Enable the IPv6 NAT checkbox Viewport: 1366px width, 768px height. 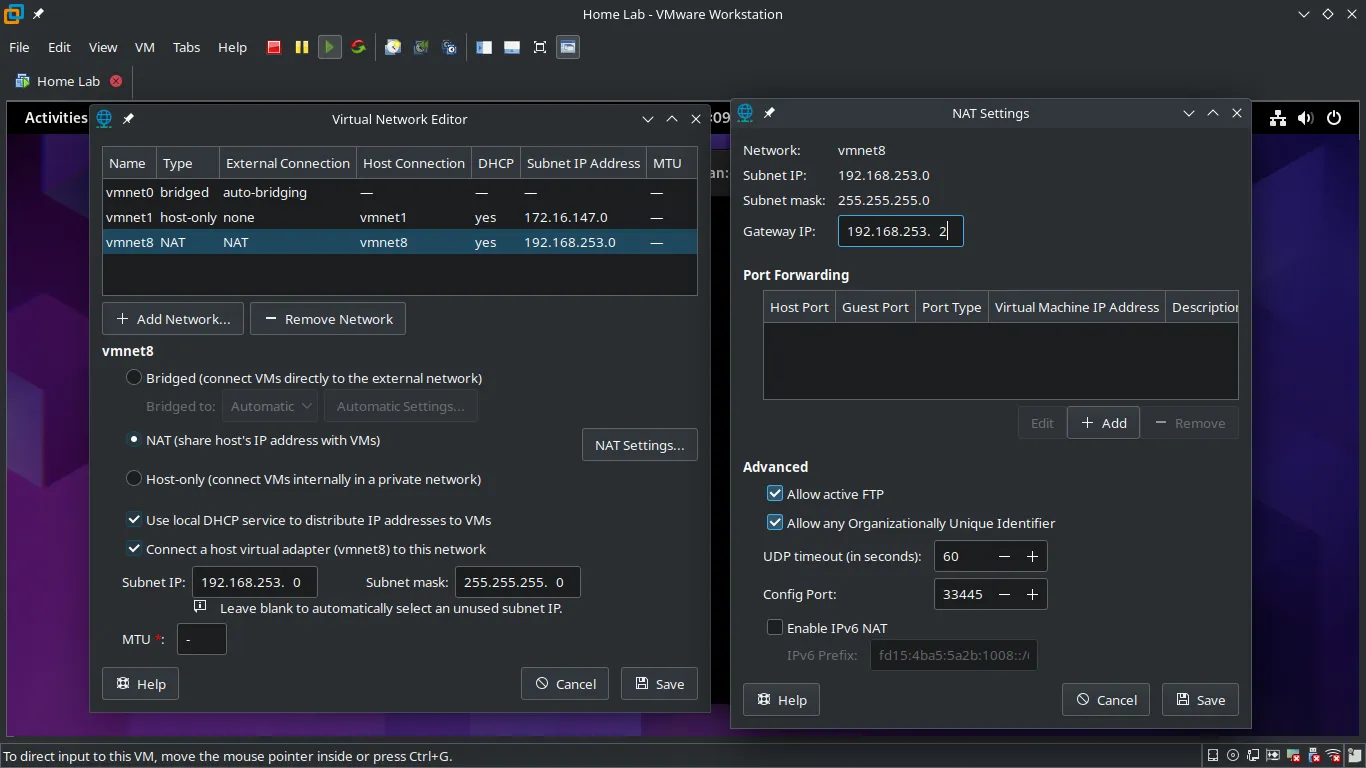coord(775,628)
